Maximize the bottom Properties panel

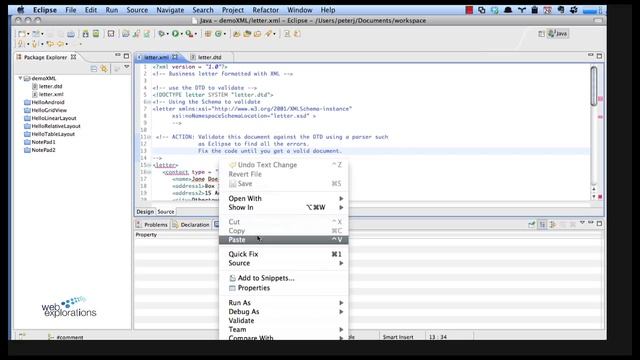599,223
